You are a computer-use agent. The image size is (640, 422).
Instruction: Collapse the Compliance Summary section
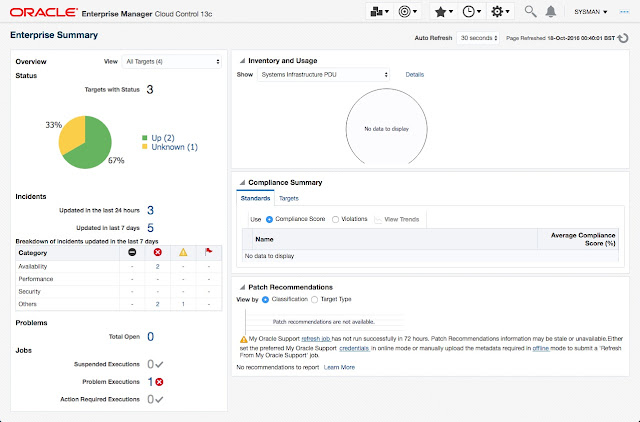coord(242,182)
